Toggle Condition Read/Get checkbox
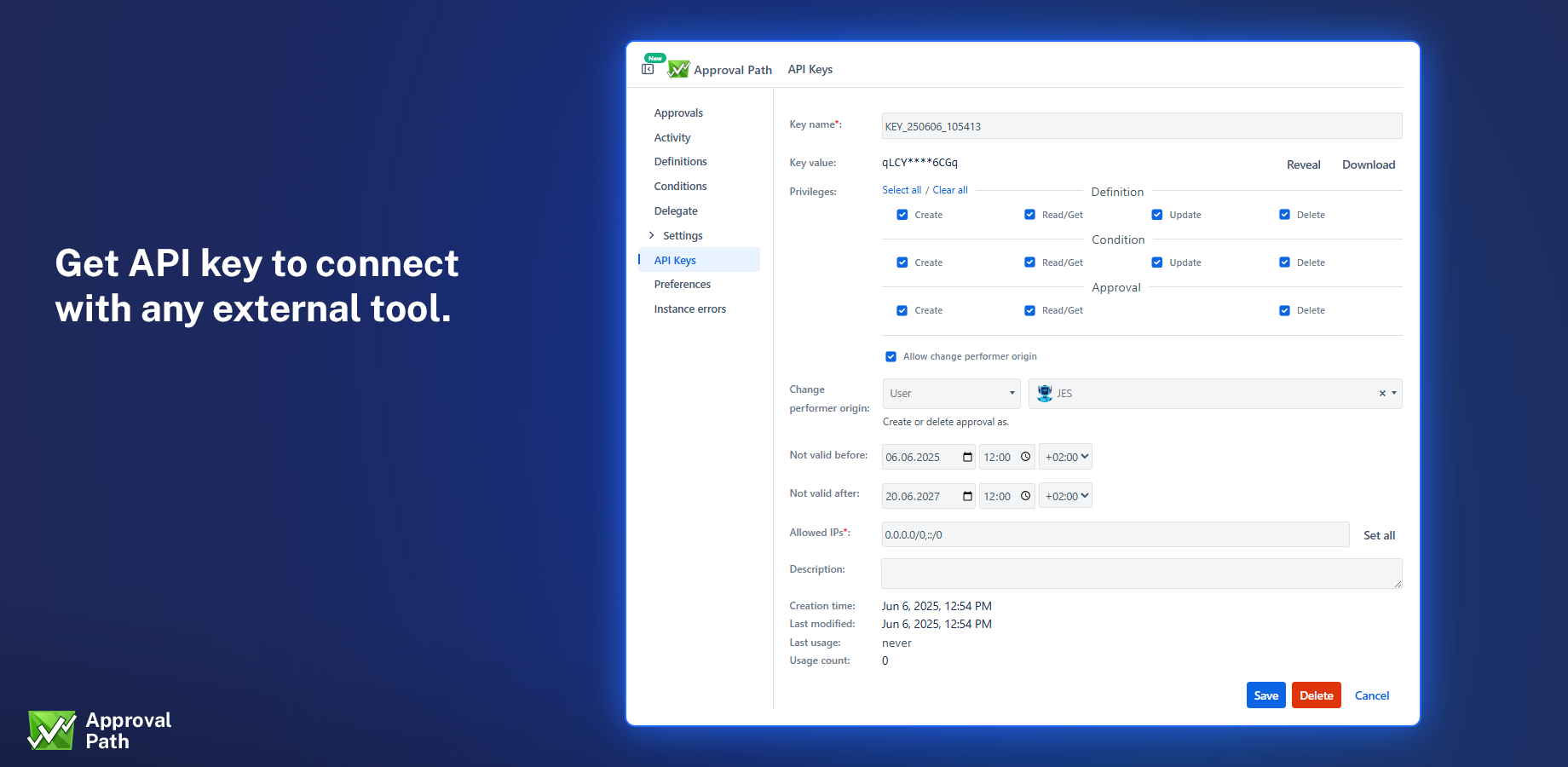The width and height of the screenshot is (1568, 767). click(1029, 262)
